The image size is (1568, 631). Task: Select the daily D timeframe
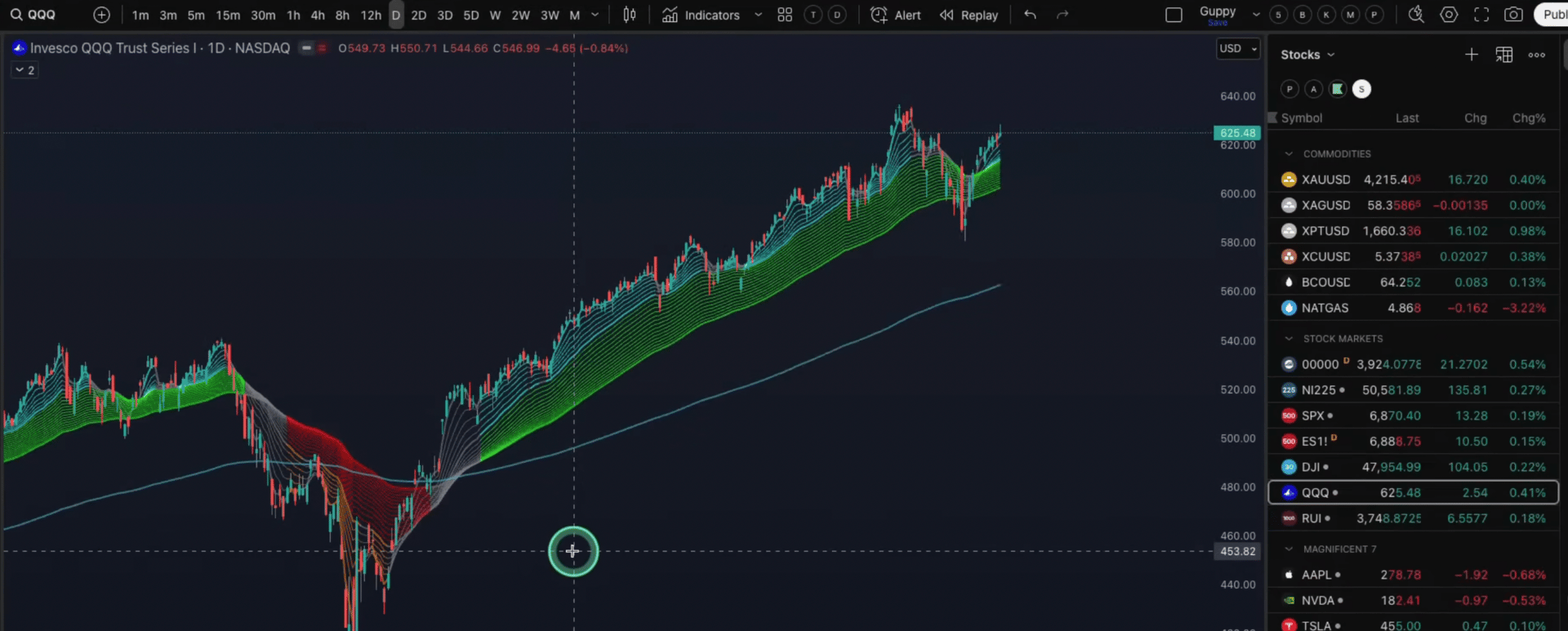396,15
